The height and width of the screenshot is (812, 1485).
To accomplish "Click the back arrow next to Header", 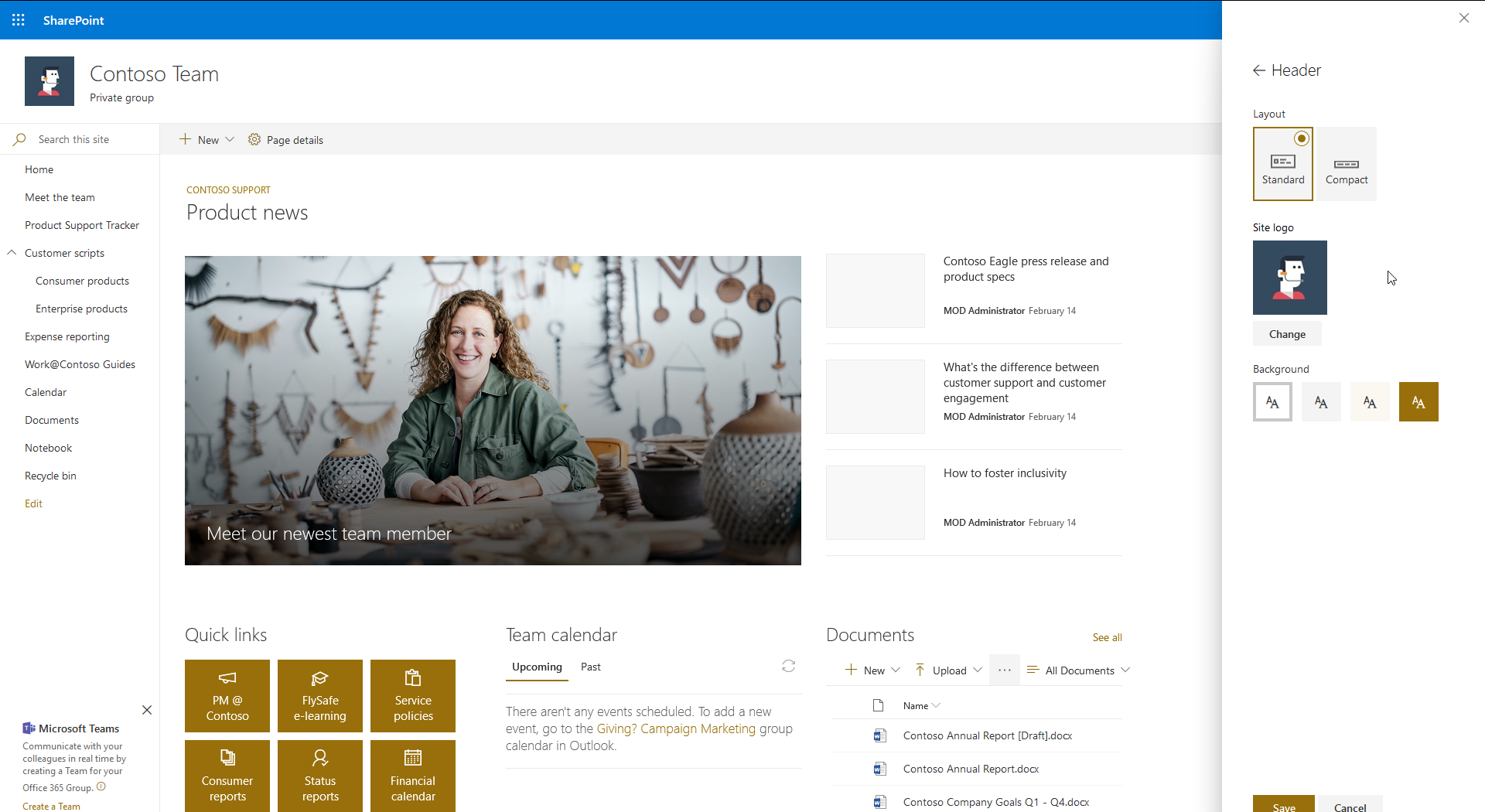I will tap(1259, 70).
